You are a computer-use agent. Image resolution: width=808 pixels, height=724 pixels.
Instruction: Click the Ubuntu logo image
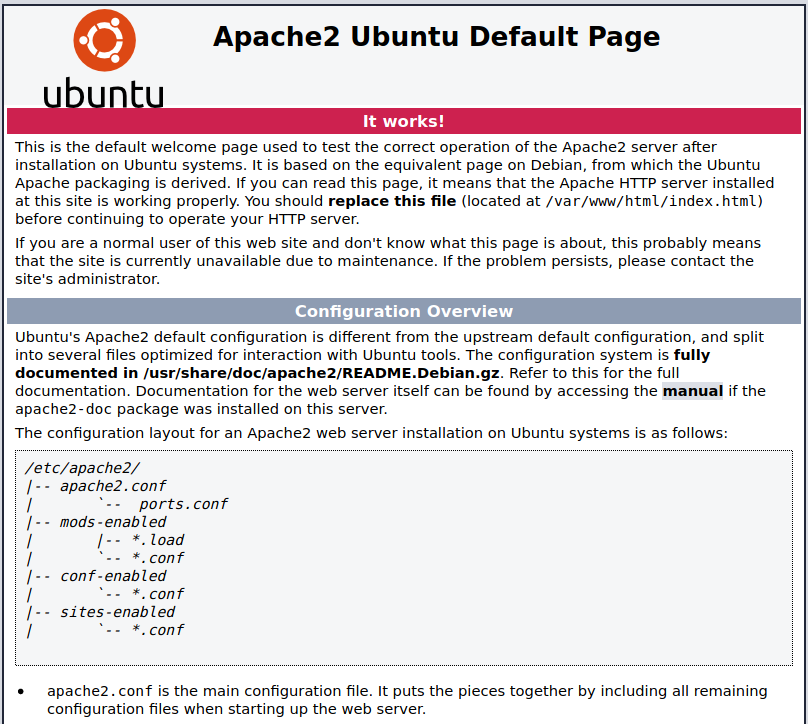point(104,58)
